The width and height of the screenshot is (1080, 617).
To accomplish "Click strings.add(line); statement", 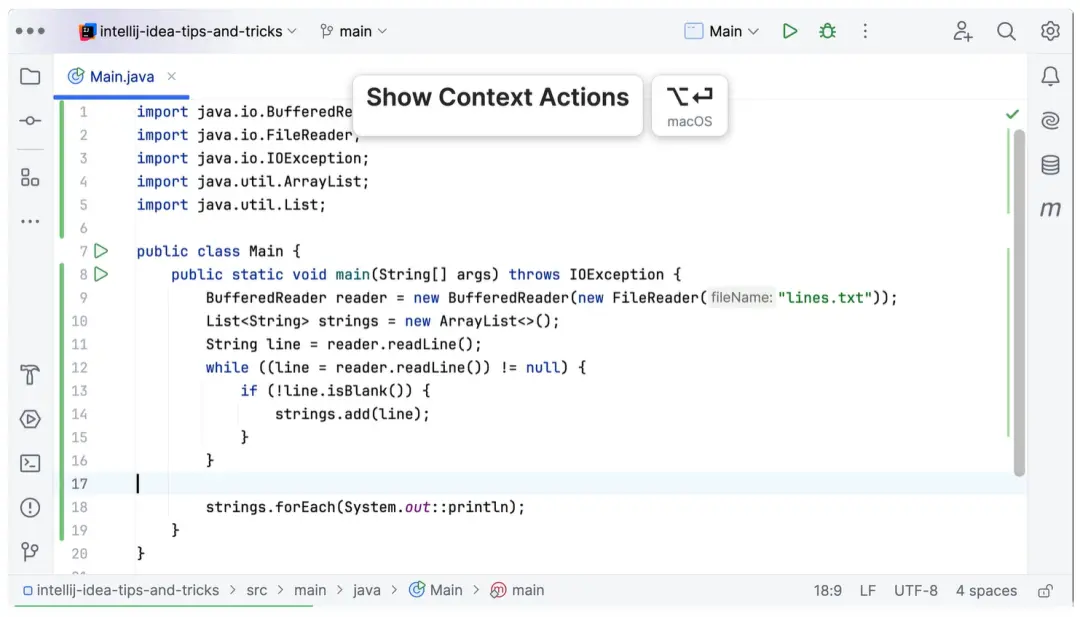I will click(x=352, y=414).
